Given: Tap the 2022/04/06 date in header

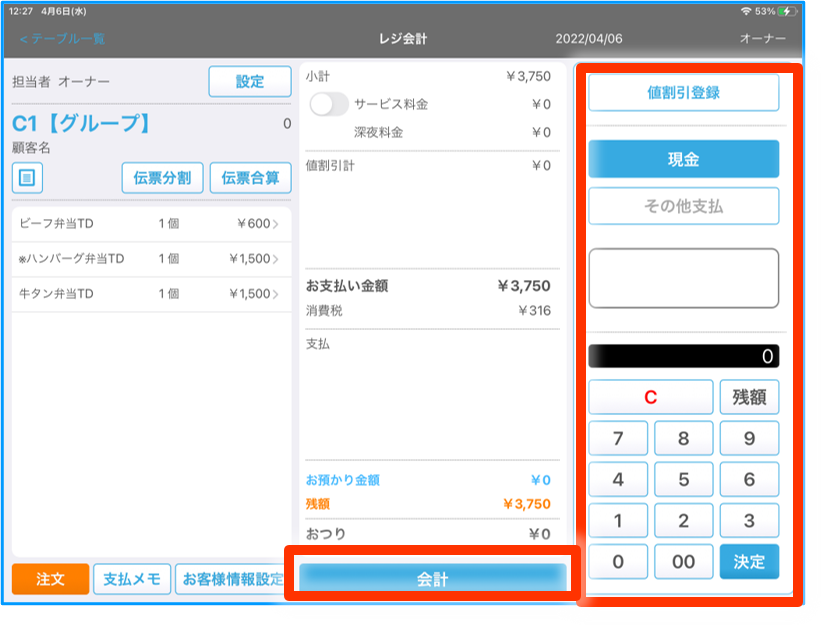Looking at the screenshot, I should (x=588, y=38).
